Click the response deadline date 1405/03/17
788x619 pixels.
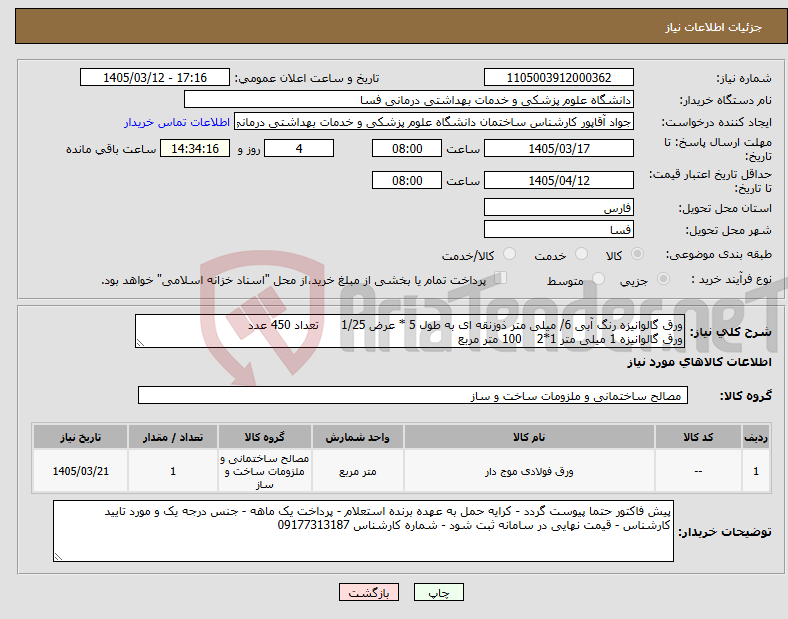pos(558,148)
